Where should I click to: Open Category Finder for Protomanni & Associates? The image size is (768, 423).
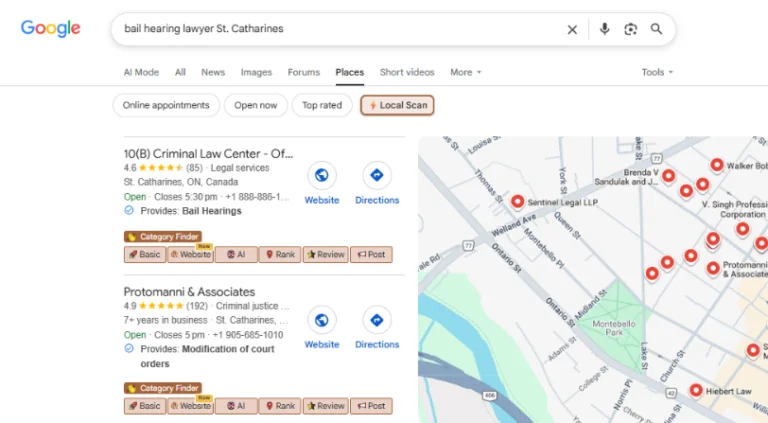click(163, 388)
